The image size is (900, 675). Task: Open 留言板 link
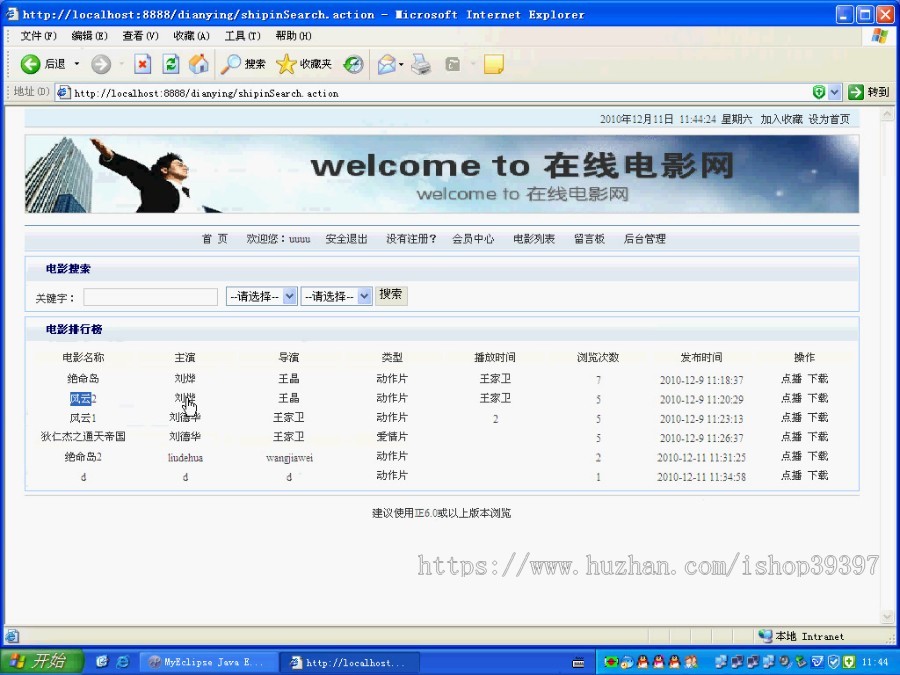(x=589, y=239)
